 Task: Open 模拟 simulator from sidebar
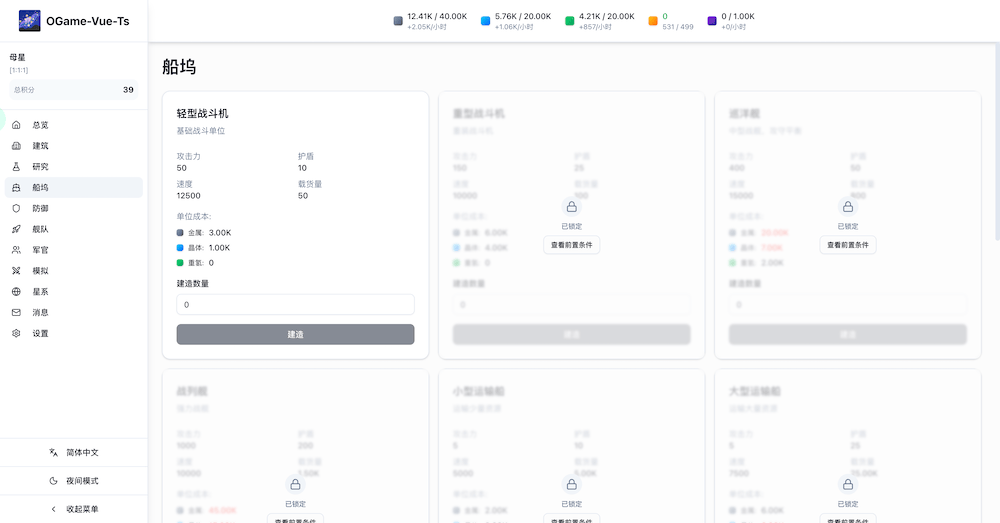tap(40, 271)
